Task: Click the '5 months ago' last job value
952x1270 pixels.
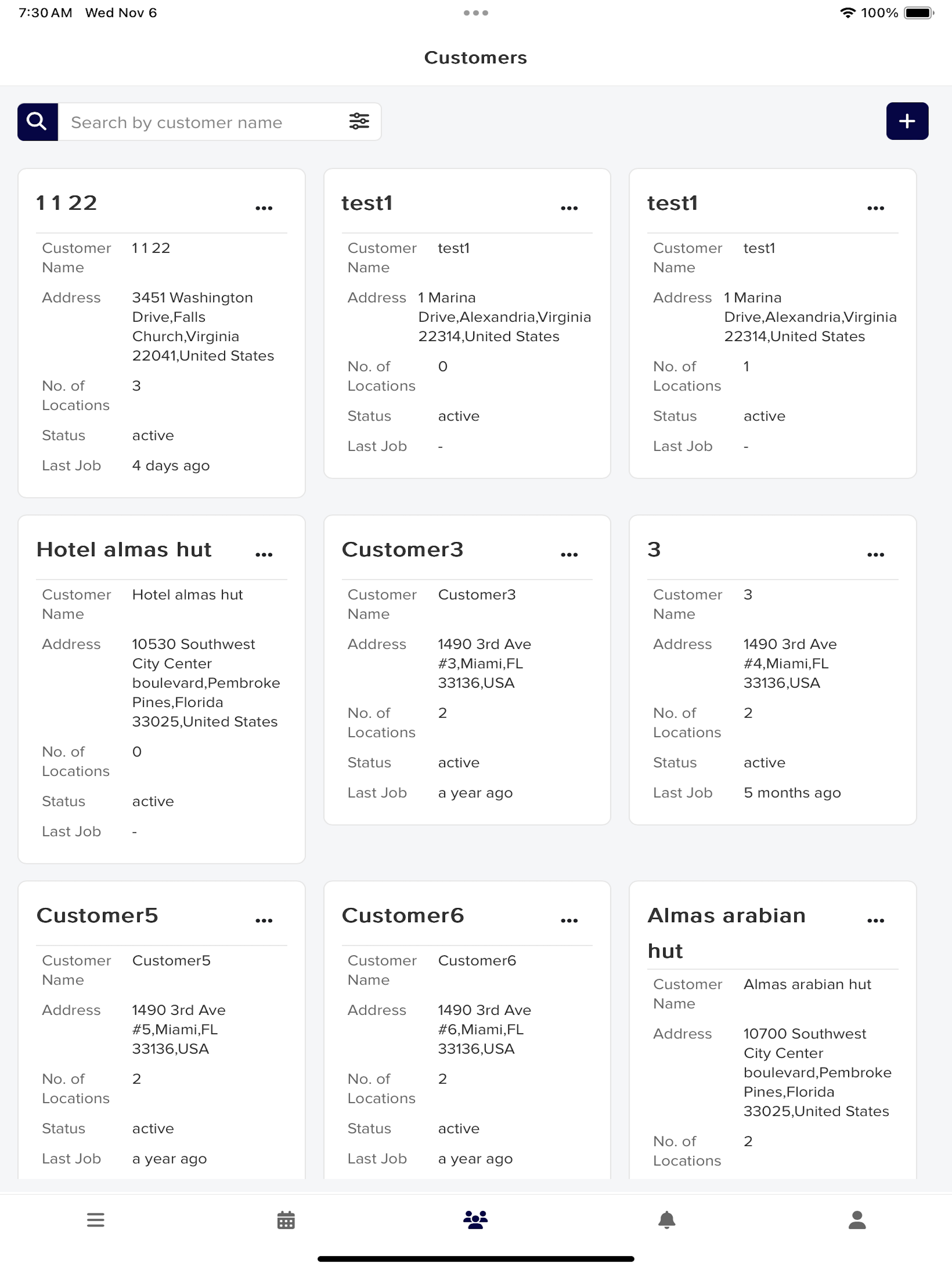Action: 792,793
